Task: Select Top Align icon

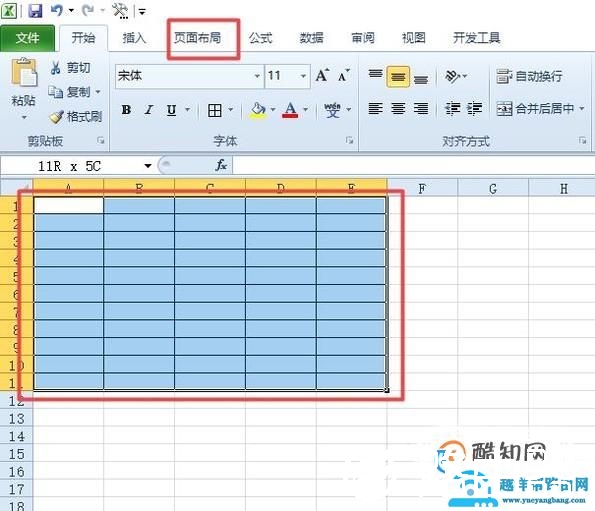Action: pyautogui.click(x=376, y=75)
